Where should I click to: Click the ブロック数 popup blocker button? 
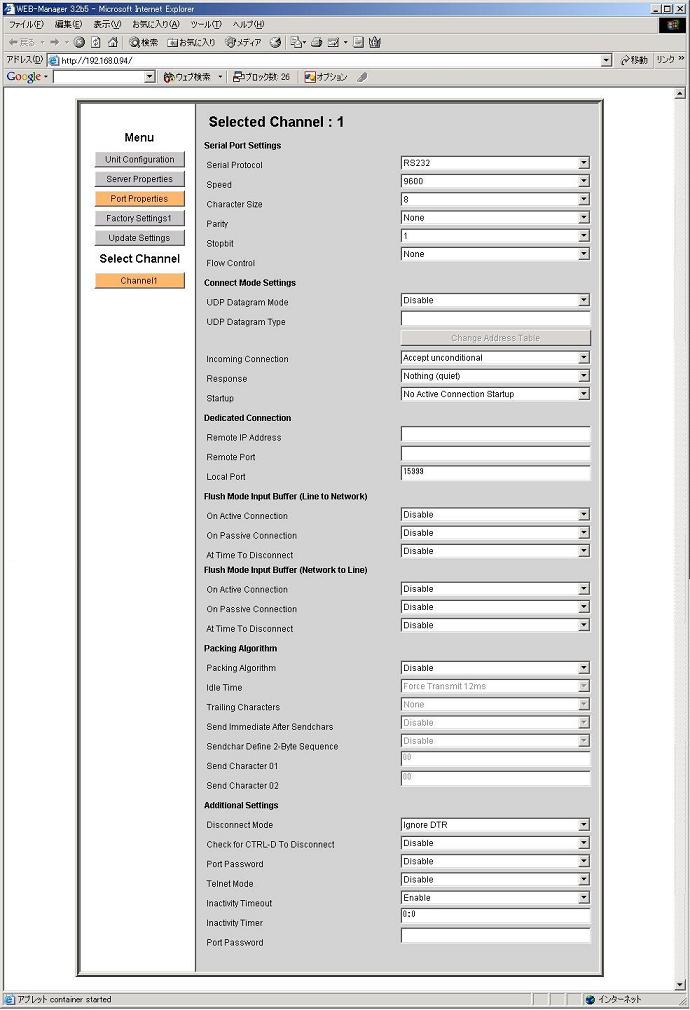(262, 77)
